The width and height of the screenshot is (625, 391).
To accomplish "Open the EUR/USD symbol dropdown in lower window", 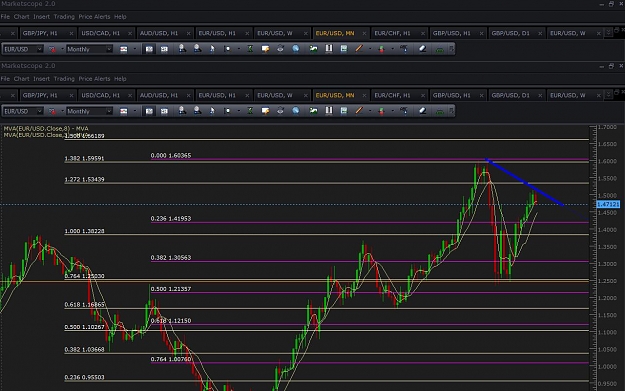I will pos(39,111).
